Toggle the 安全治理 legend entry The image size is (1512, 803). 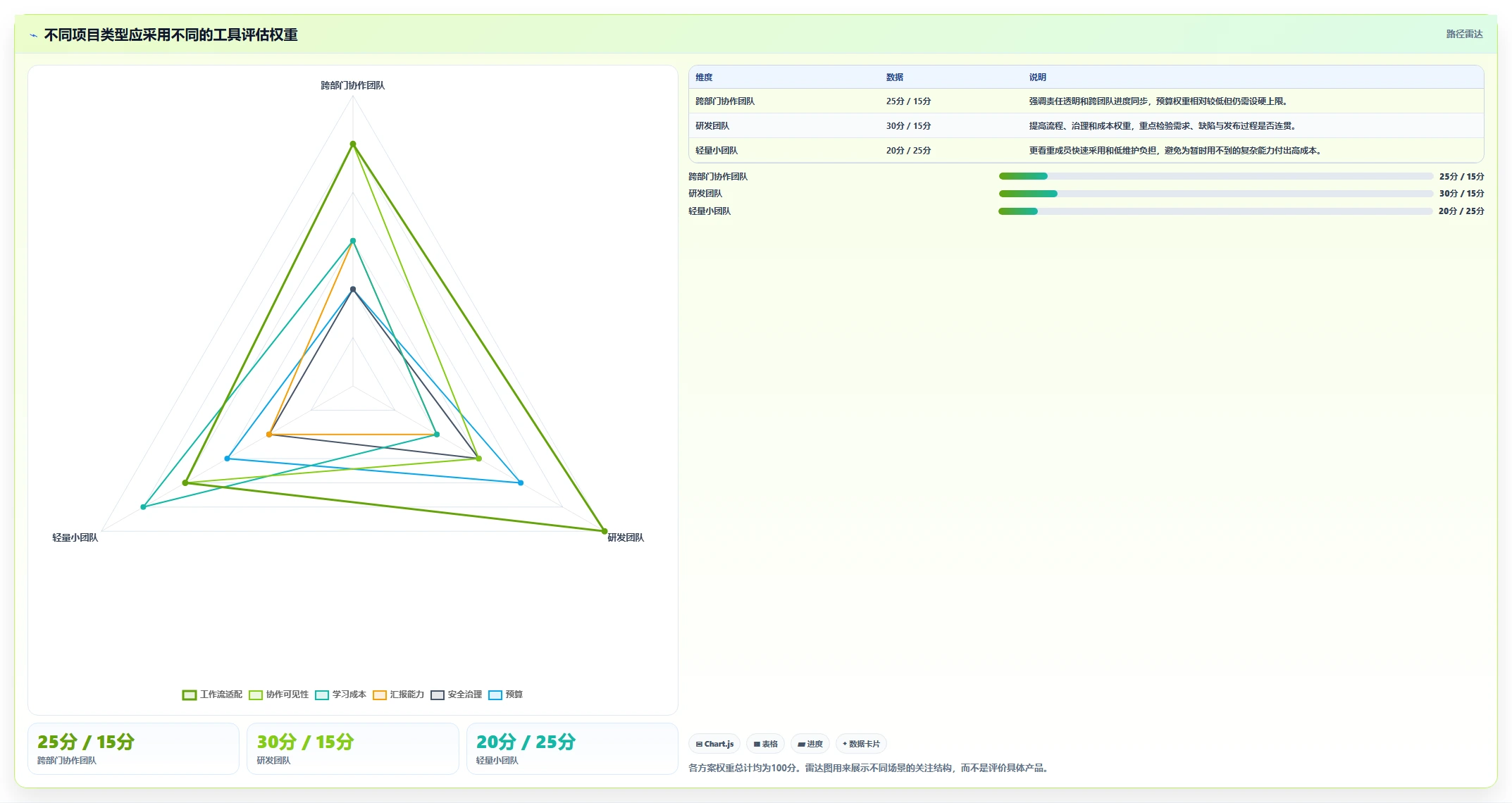pos(457,695)
